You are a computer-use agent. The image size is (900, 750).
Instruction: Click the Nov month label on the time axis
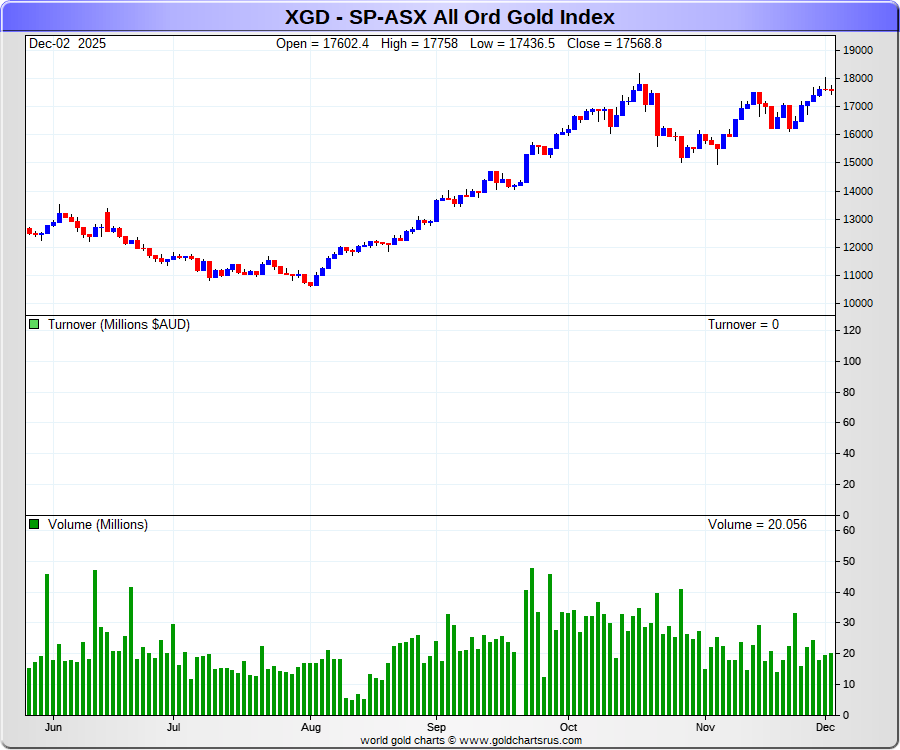click(x=705, y=727)
